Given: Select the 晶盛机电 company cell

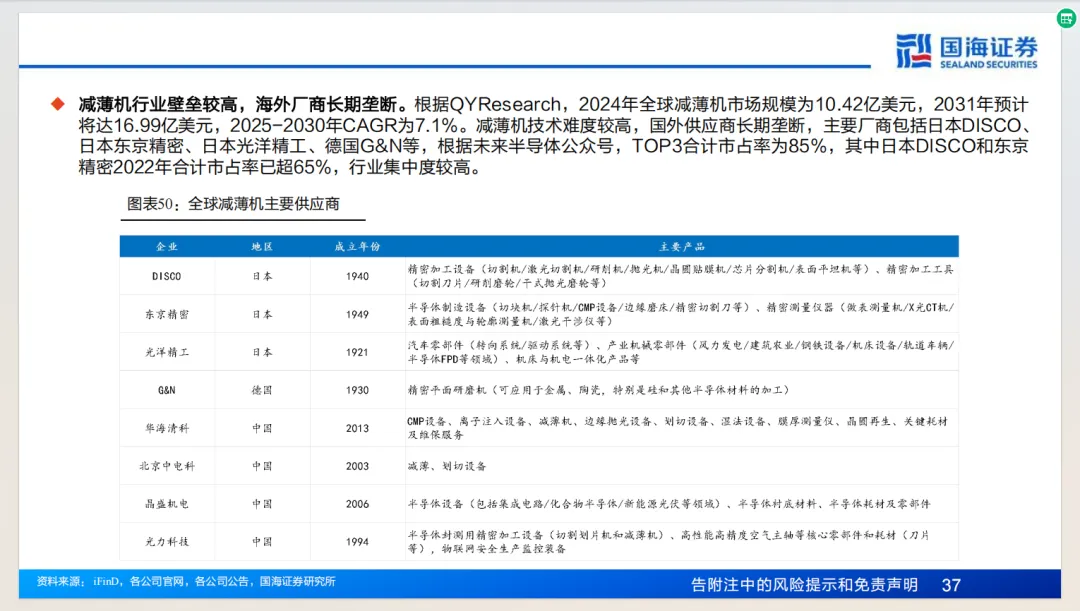Looking at the screenshot, I should click(x=167, y=504).
